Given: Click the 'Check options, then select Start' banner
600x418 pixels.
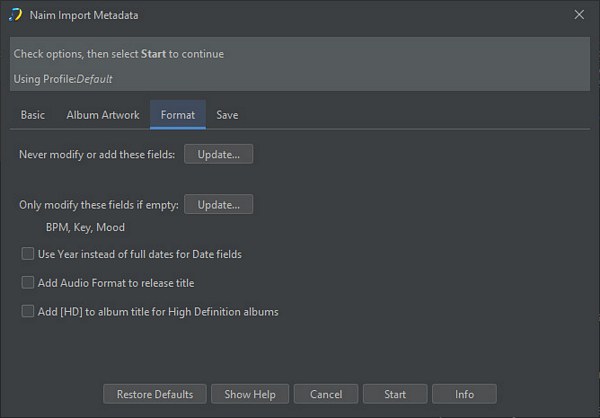Looking at the screenshot, I should click(x=118, y=53).
